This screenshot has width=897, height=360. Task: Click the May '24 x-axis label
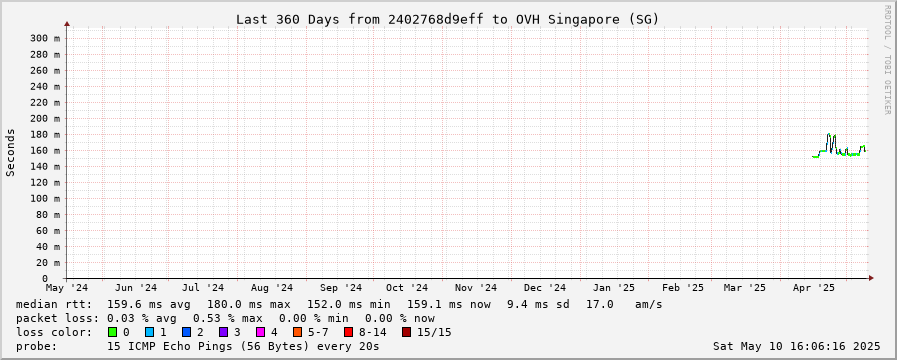[67, 288]
